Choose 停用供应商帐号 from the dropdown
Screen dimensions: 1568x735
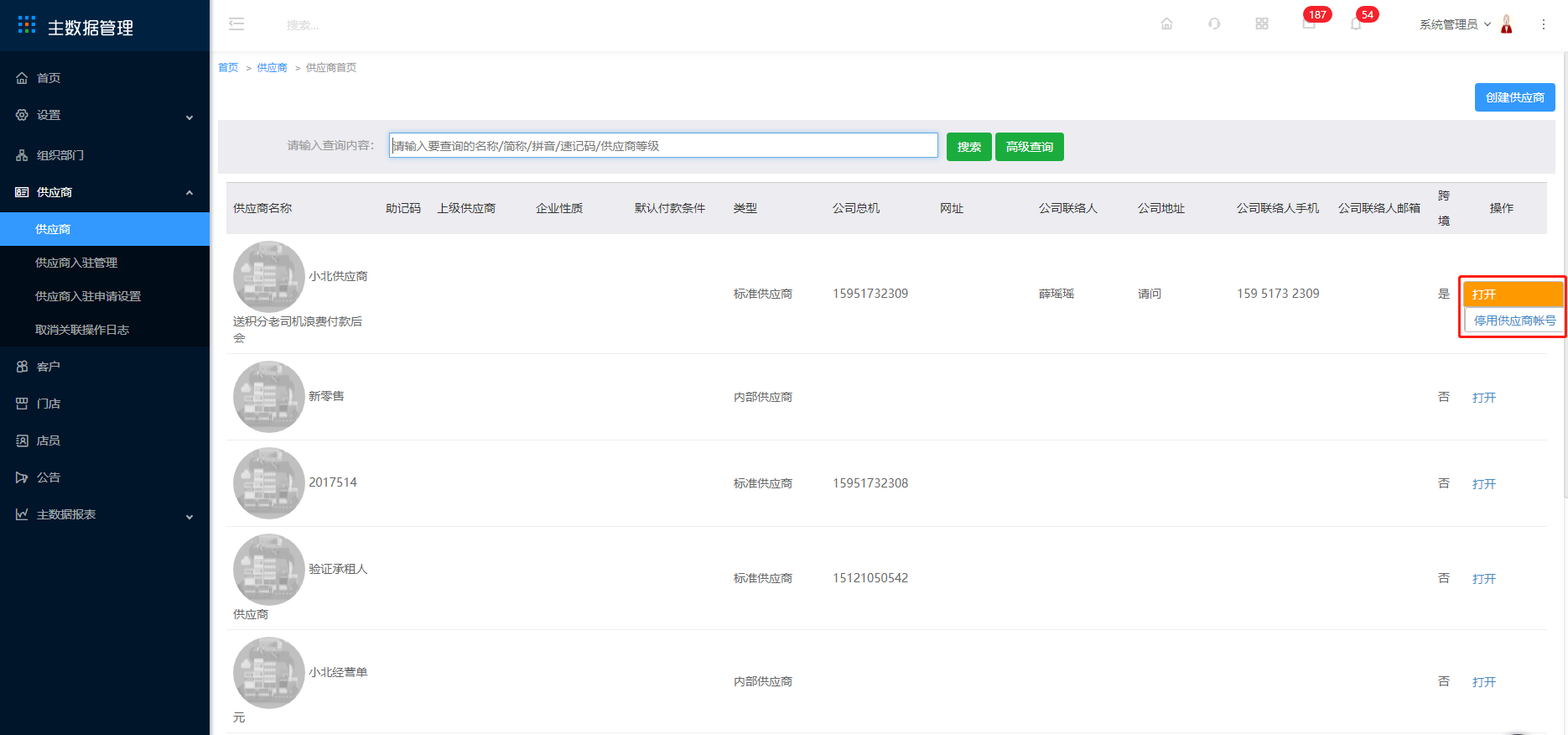pyautogui.click(x=1514, y=321)
